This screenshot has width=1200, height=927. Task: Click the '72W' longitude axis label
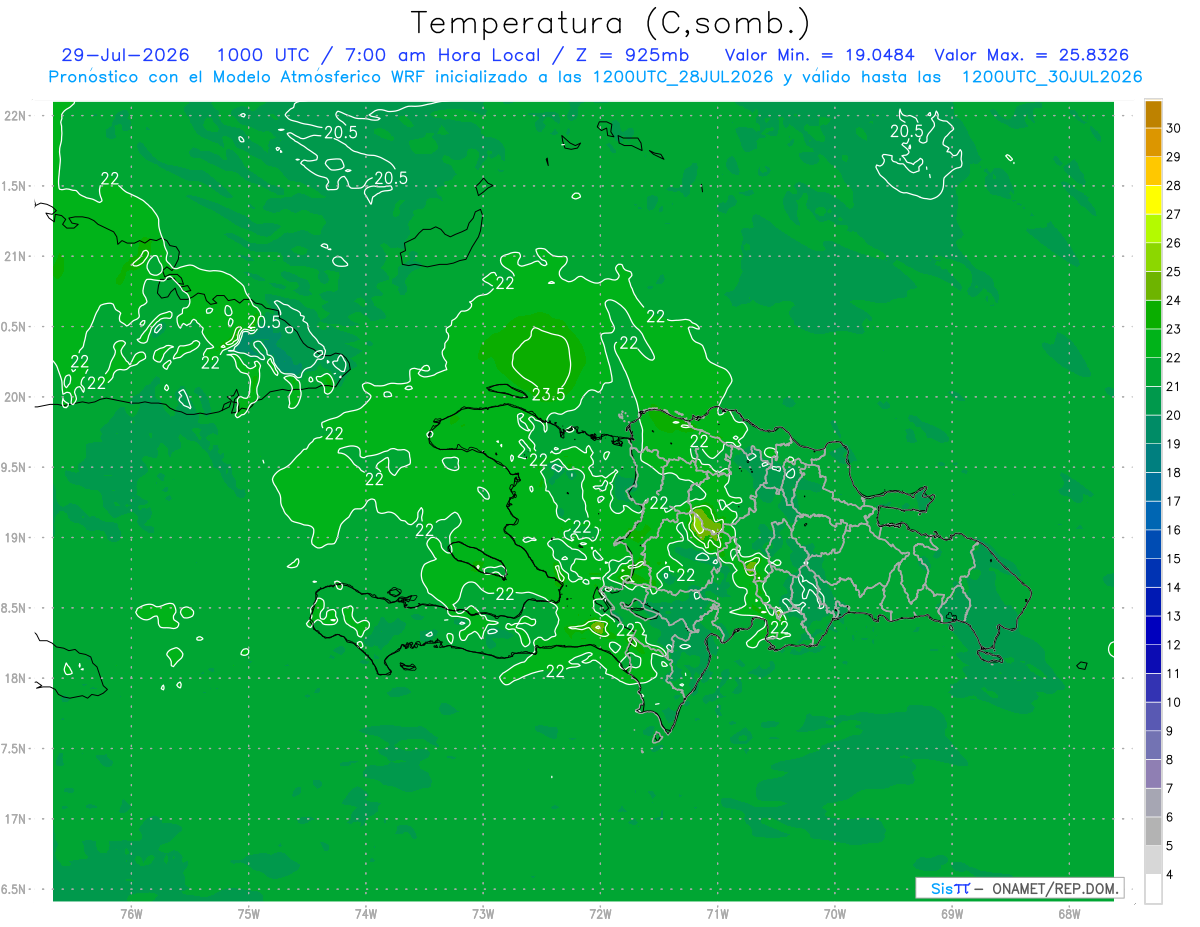601,914
